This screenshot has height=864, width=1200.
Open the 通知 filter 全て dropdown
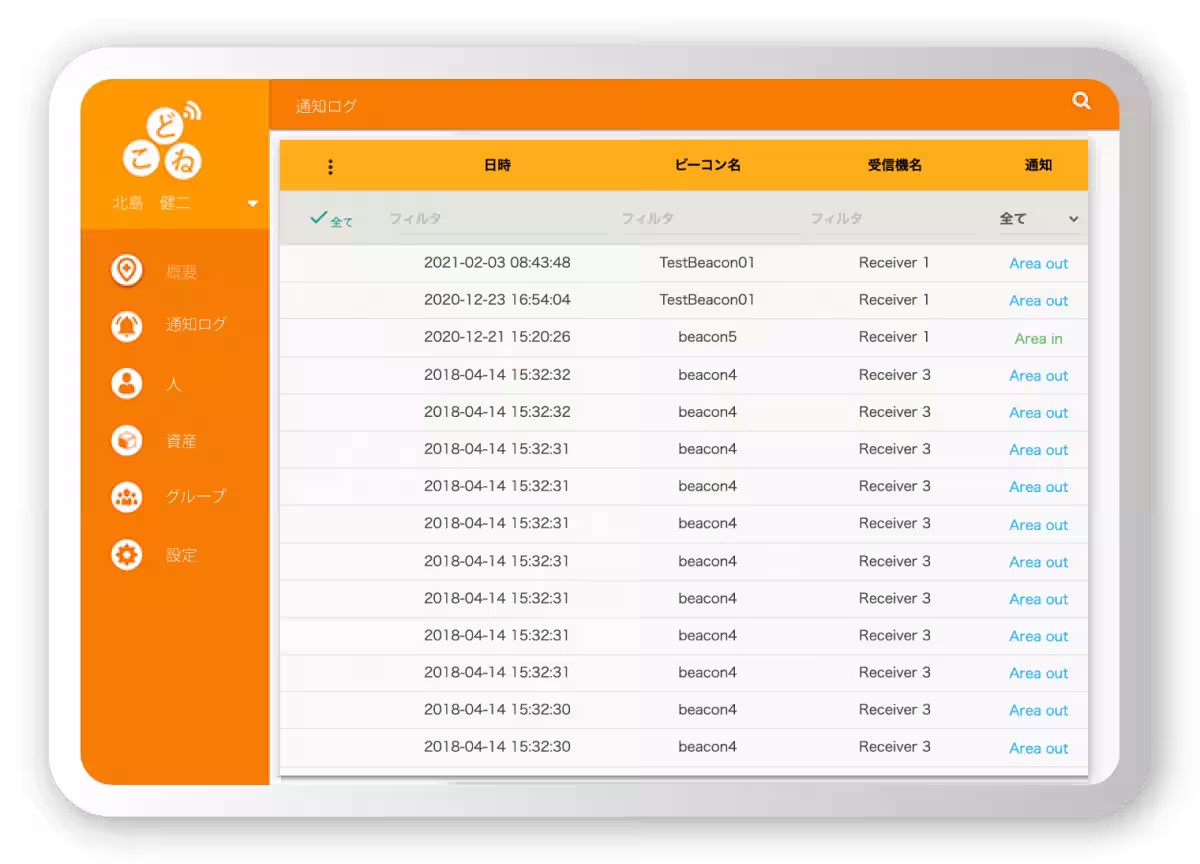tap(1038, 219)
